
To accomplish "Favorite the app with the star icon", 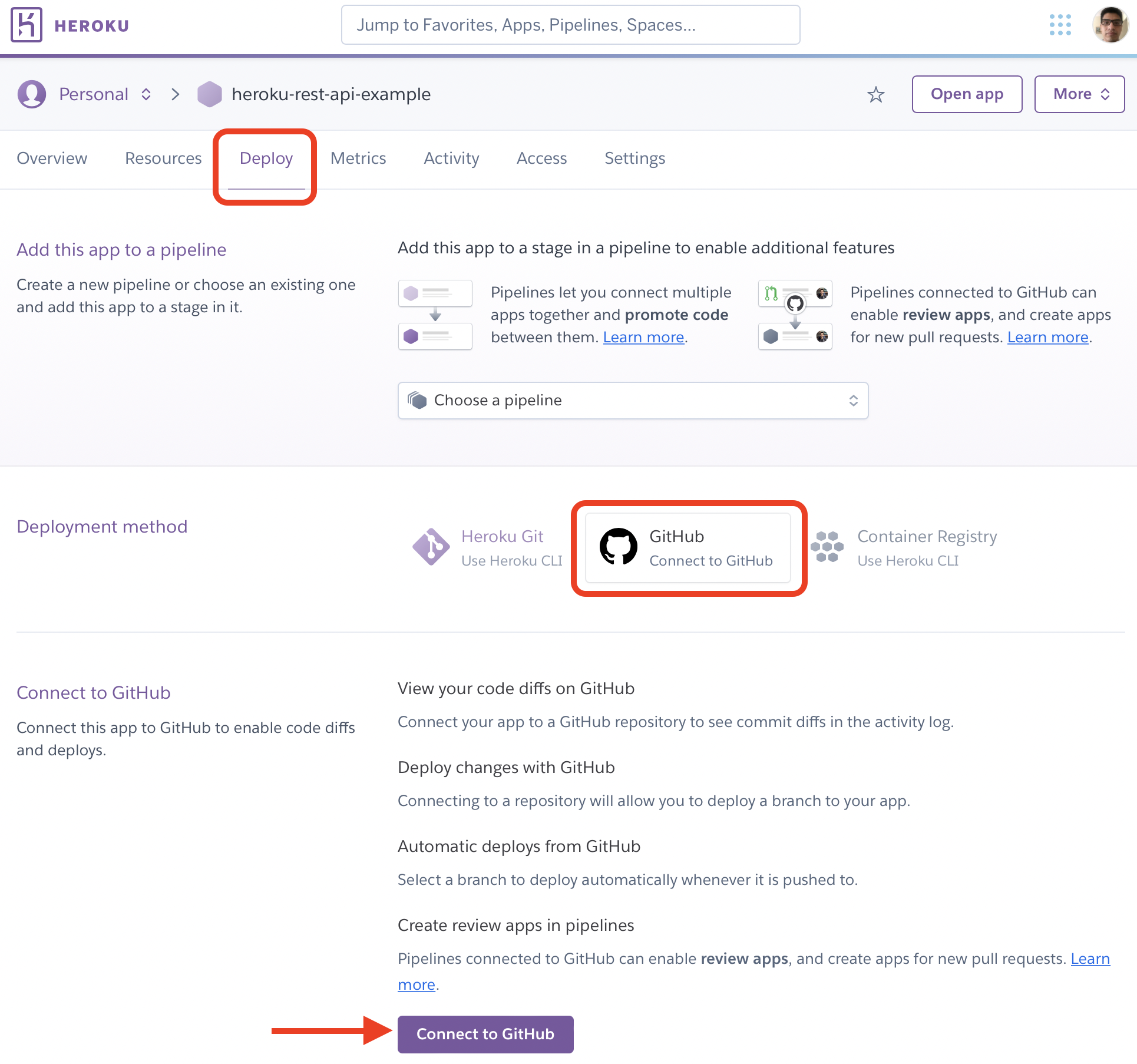I will [876, 94].
